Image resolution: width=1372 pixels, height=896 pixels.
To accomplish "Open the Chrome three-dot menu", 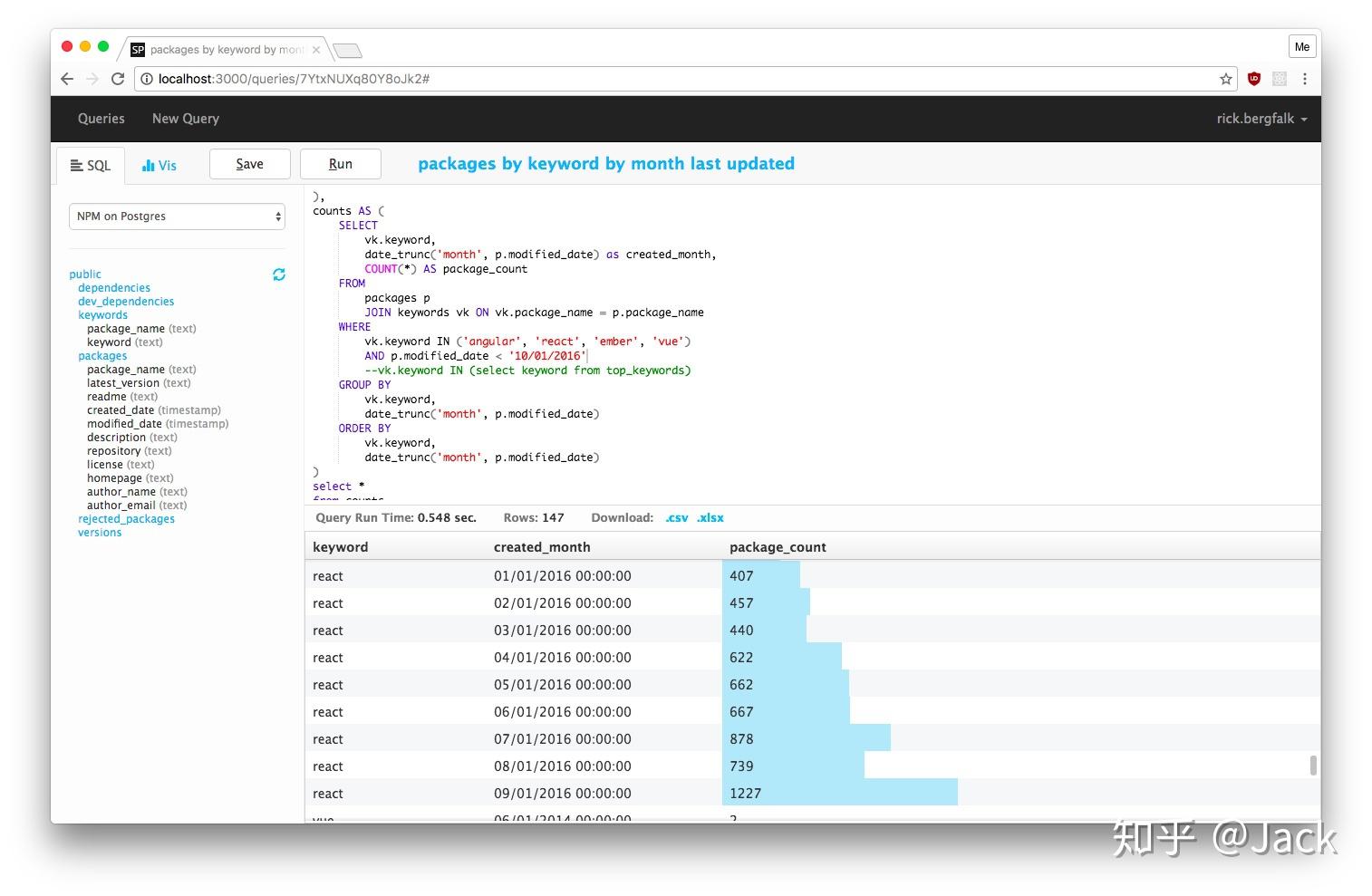I will click(x=1305, y=79).
